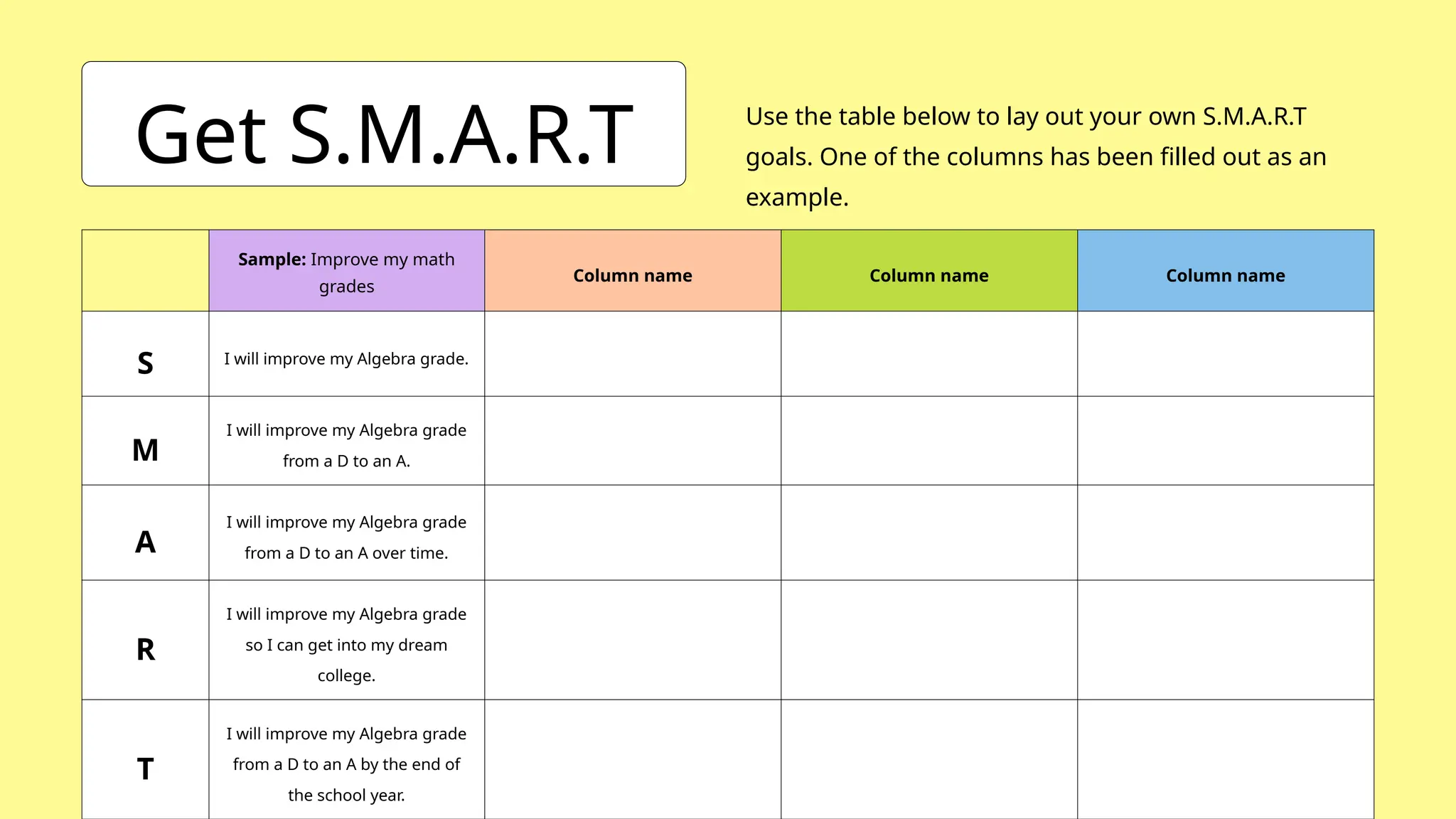The image size is (1456, 819).
Task: Select the orange Column name header
Action: (x=633, y=270)
